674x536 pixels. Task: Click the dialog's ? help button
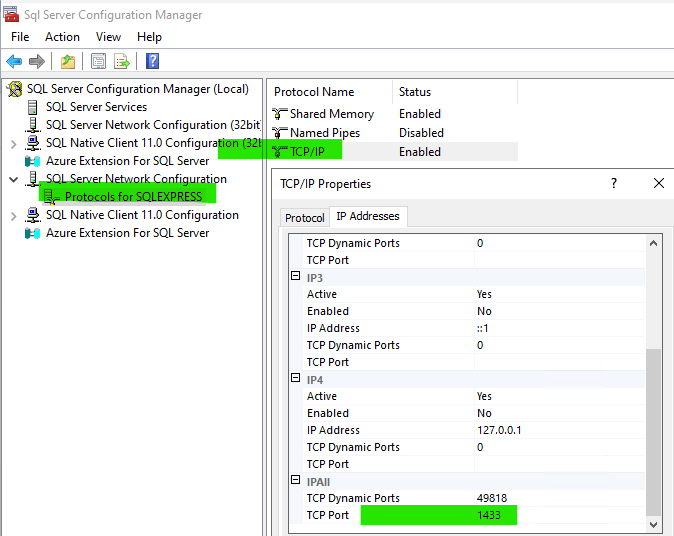coord(614,184)
